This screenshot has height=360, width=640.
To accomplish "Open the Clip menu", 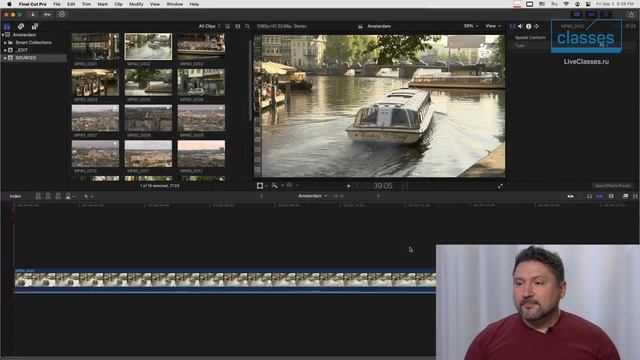I will (x=118, y=4).
